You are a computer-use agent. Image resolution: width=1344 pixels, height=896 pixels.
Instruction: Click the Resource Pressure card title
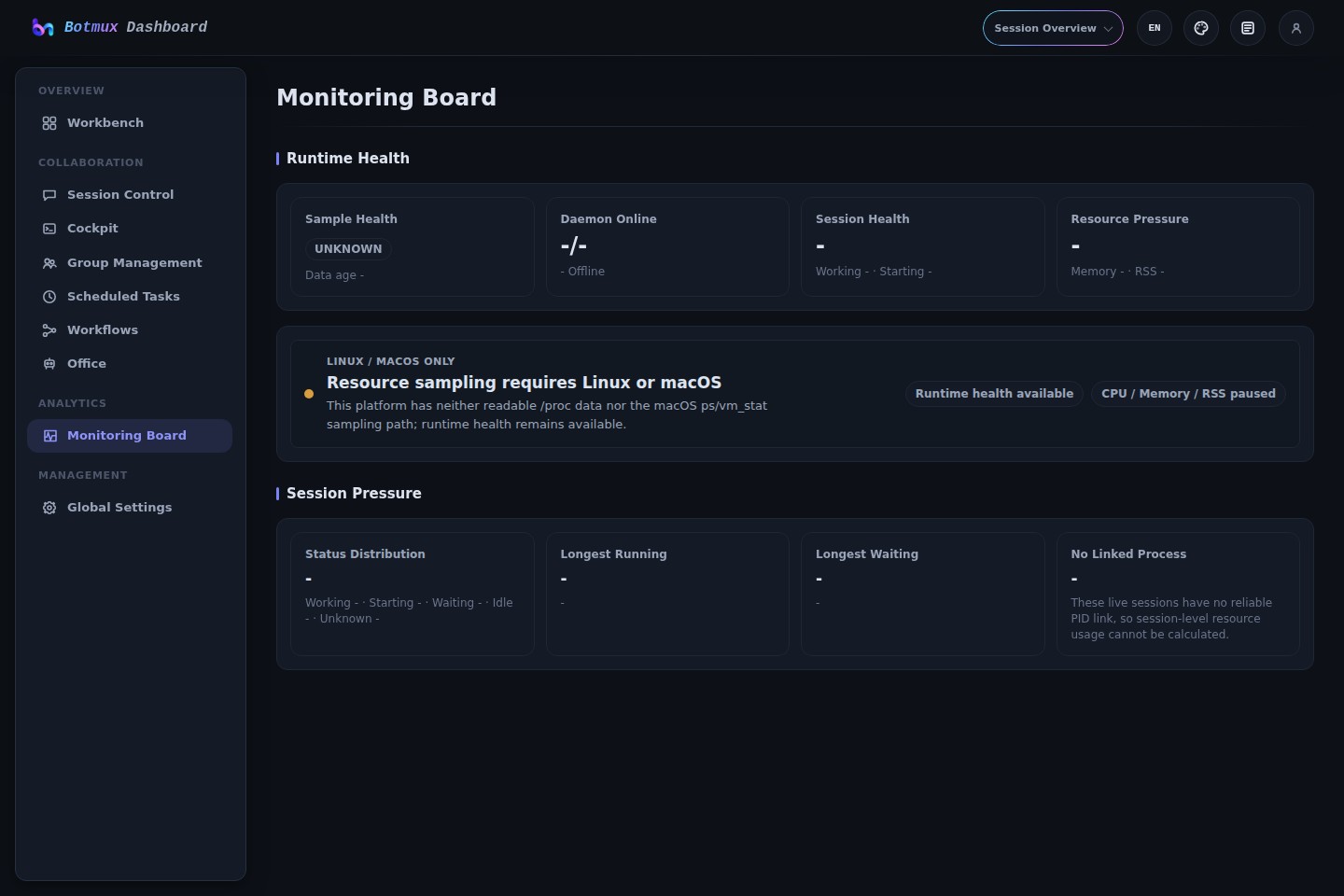click(x=1129, y=219)
